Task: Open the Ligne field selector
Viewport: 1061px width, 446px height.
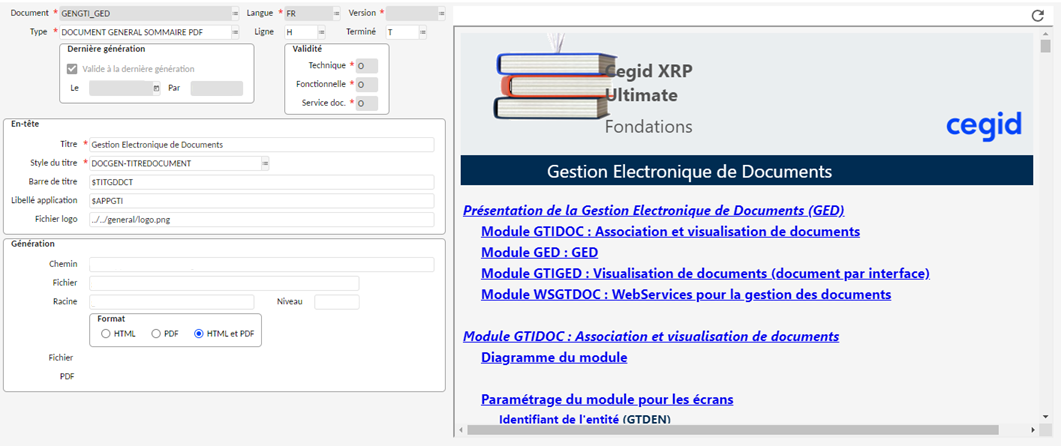Action: [x=321, y=32]
